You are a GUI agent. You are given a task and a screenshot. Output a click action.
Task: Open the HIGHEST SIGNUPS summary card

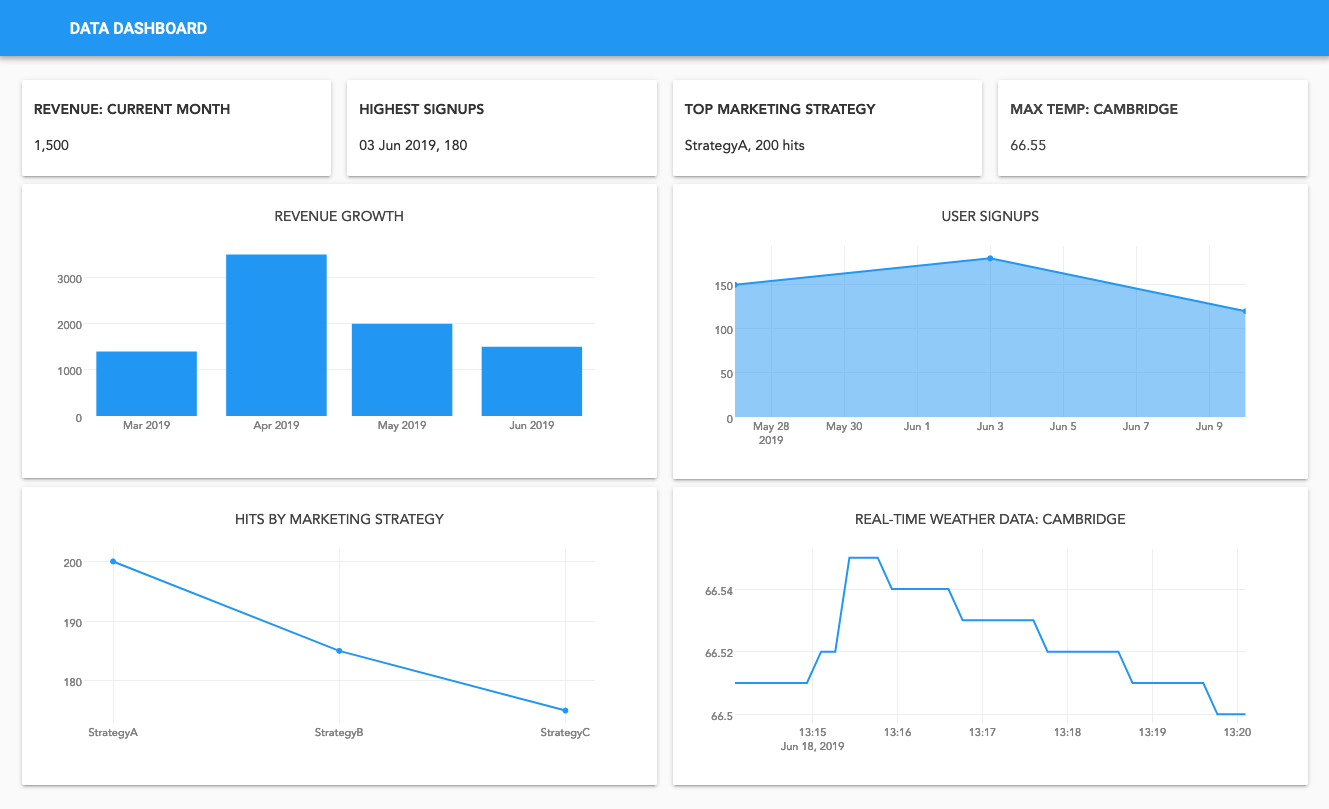coord(501,127)
